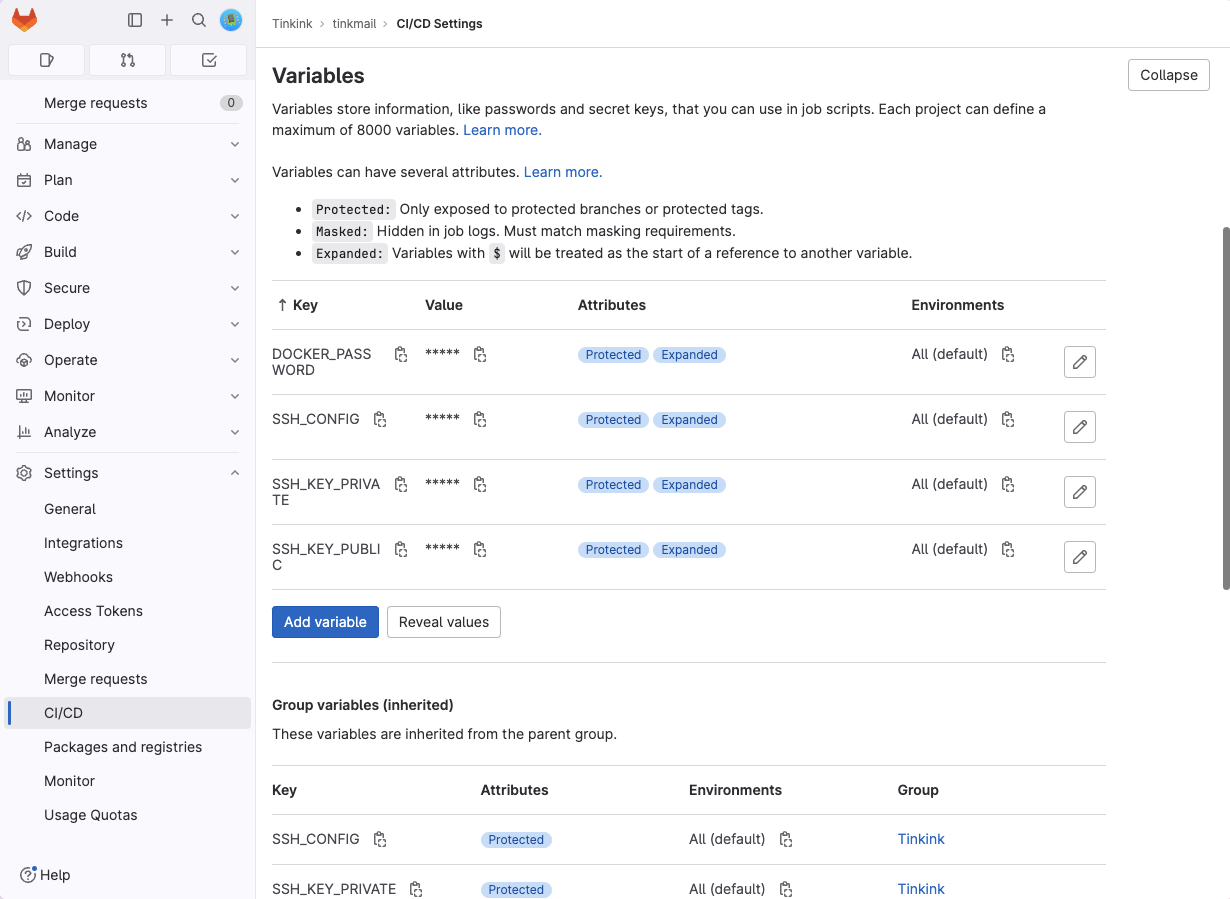The height and width of the screenshot is (899, 1230).
Task: Copy SSH_KEY_PUBLIC value to clipboard
Action: (x=480, y=549)
